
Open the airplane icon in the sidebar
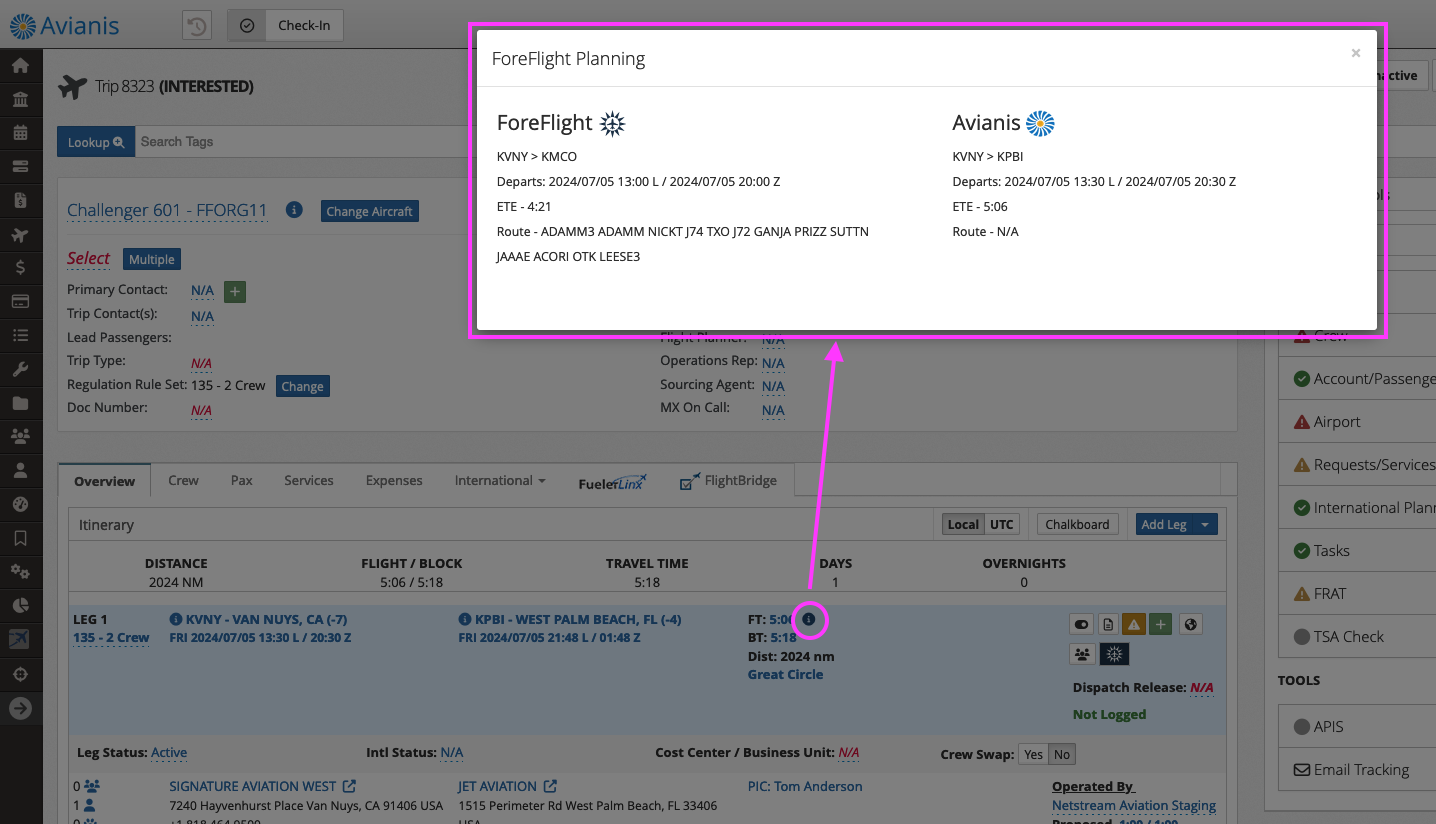pyautogui.click(x=20, y=235)
